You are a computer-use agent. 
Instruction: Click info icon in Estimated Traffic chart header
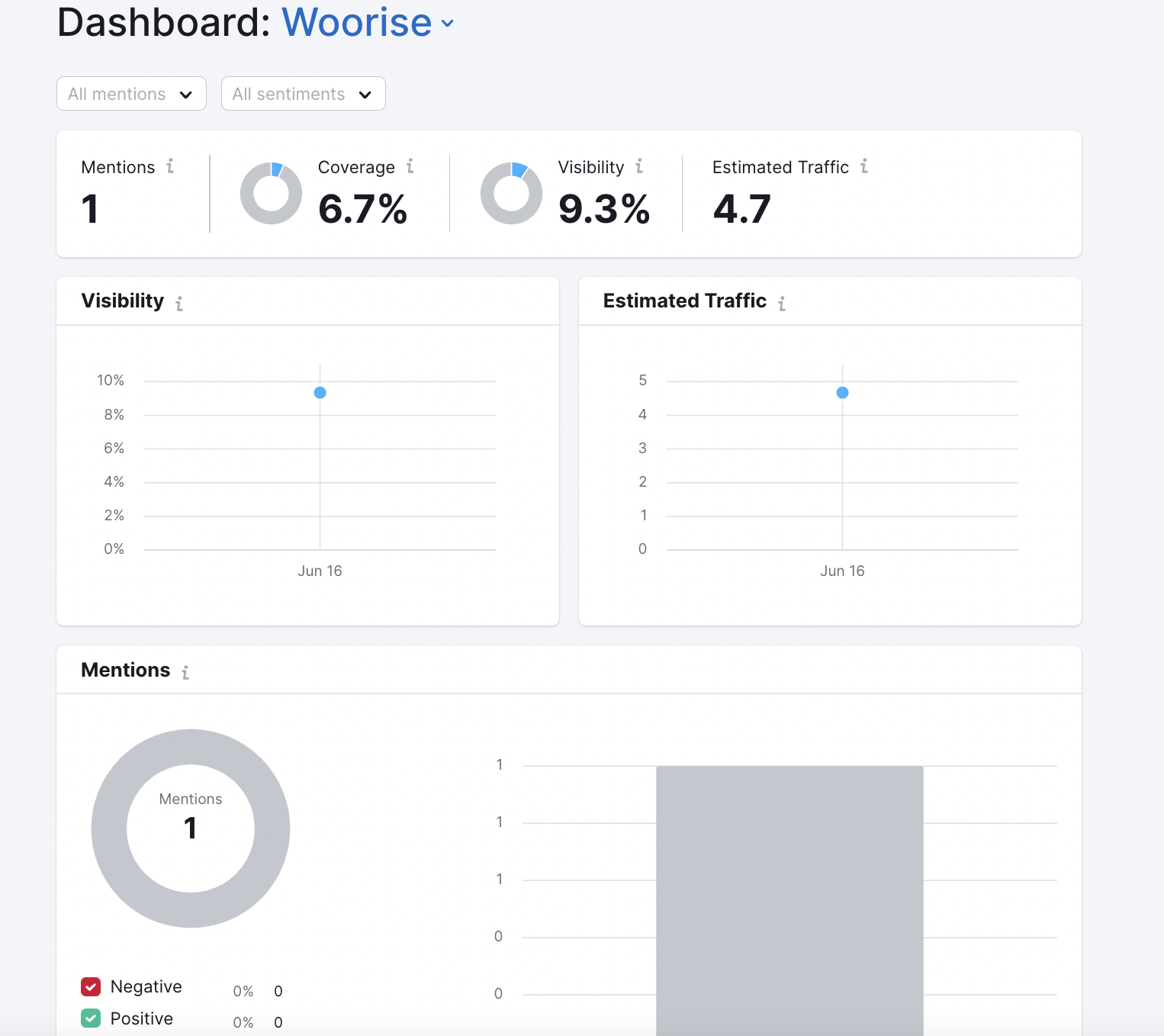[x=782, y=304]
